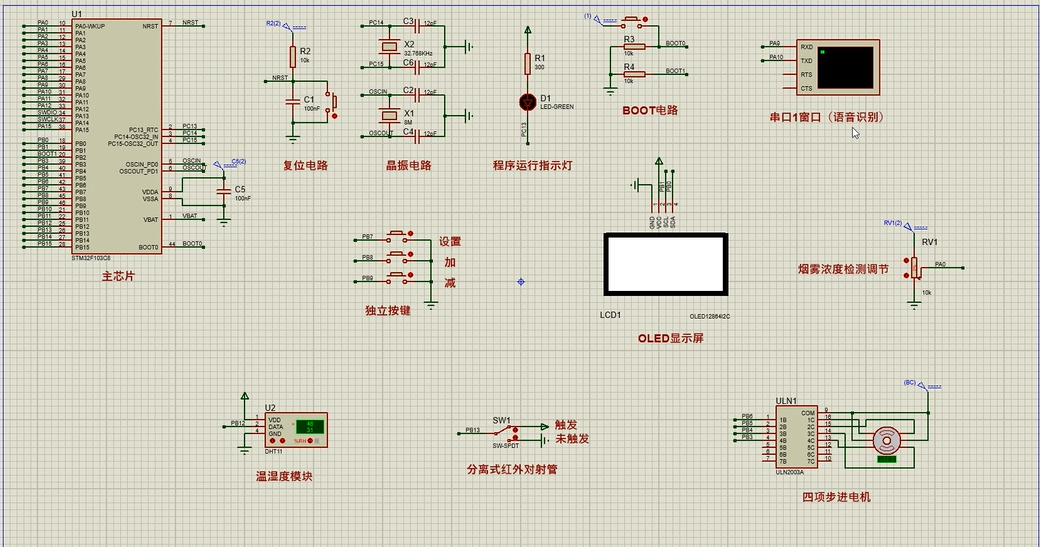
Task: Click the R2(2) voltage probe
Action: tap(287, 26)
